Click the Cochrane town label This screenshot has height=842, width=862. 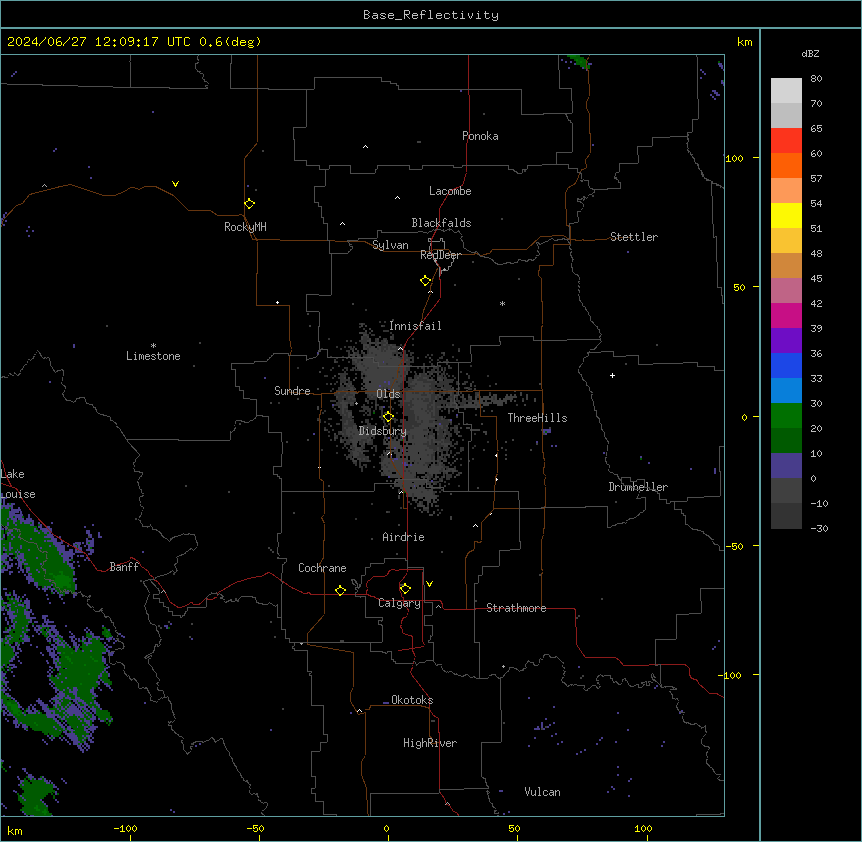coord(322,568)
